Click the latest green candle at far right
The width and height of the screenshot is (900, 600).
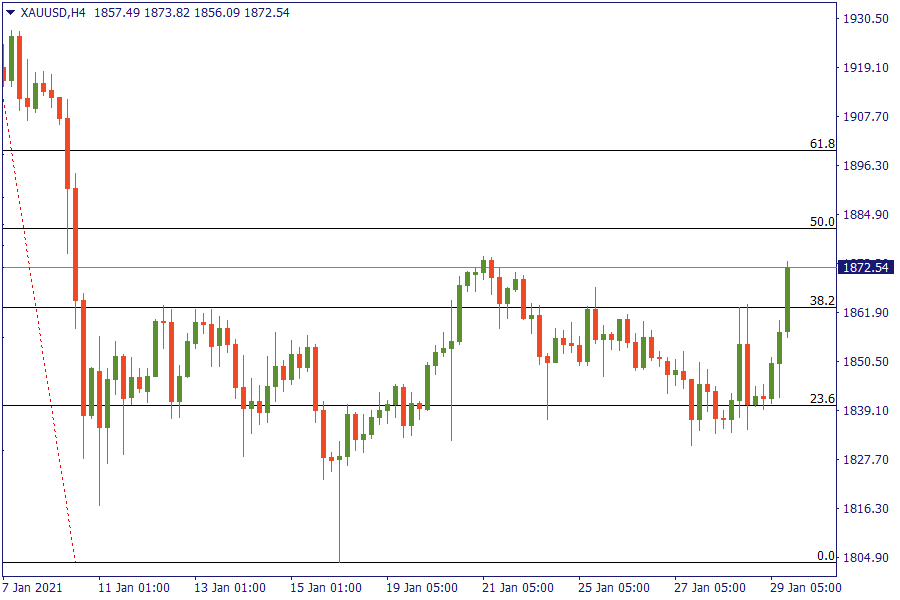coord(788,300)
